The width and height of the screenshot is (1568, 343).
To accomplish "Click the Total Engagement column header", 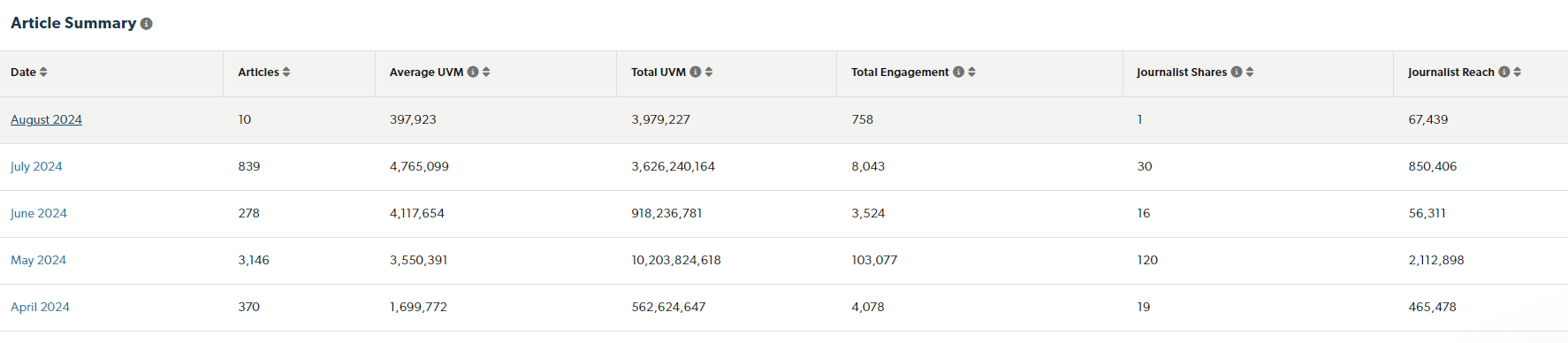I will (900, 72).
